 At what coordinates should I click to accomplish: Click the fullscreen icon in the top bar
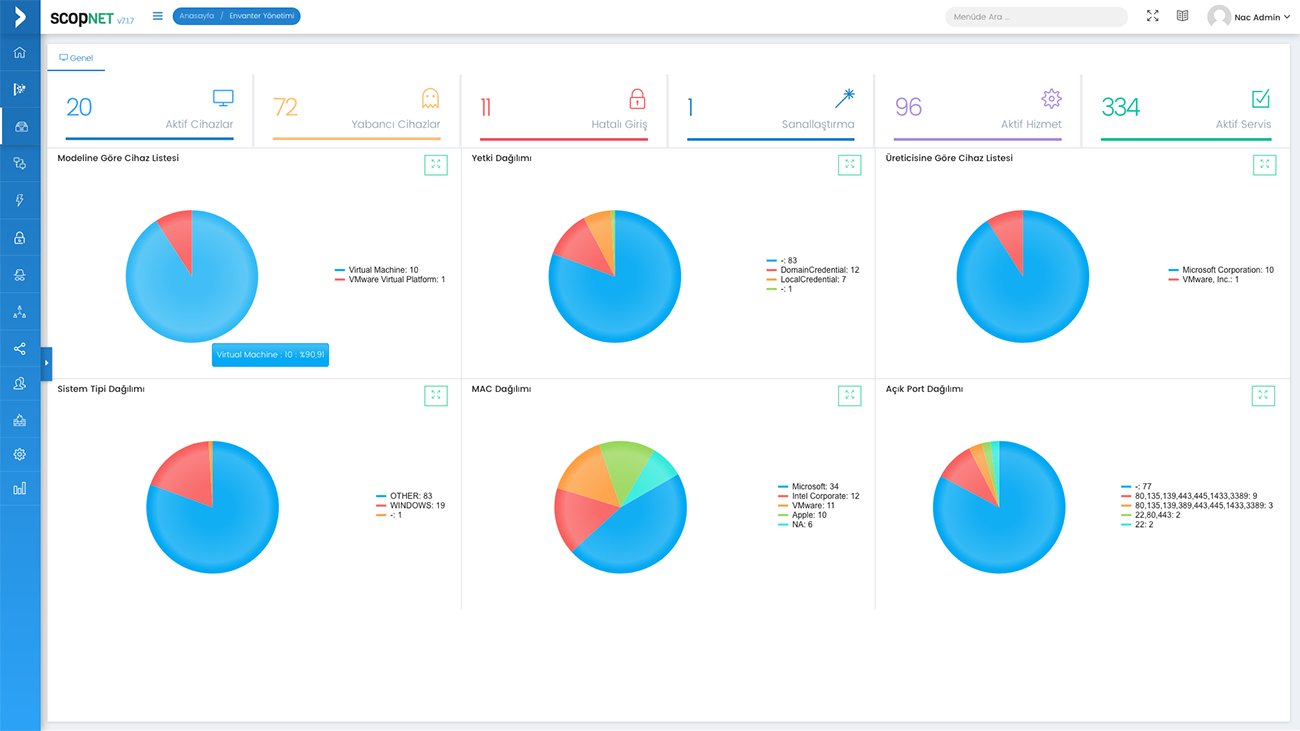point(1153,16)
